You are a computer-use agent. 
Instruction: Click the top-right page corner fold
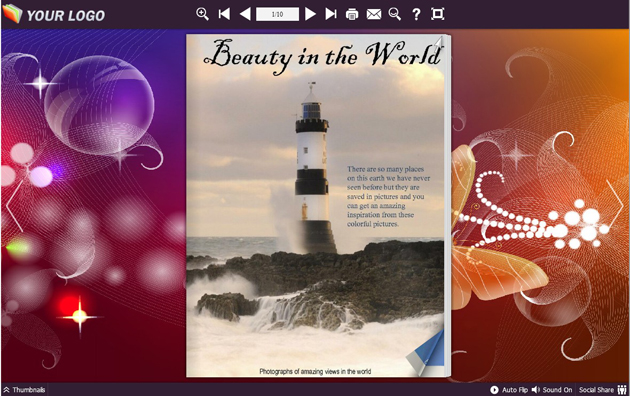[439, 42]
